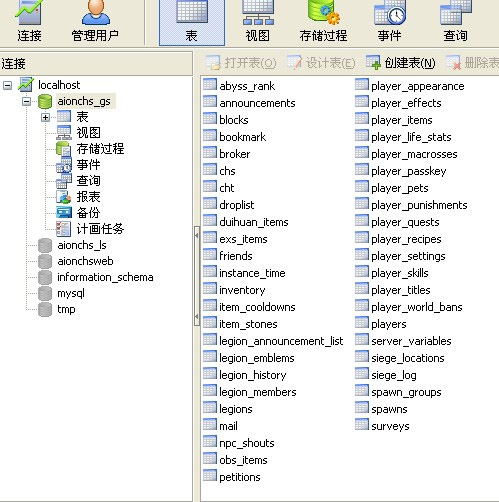Image resolution: width=499 pixels, height=502 pixels.
Task: Expand the 表 tree node
Action: [45, 117]
